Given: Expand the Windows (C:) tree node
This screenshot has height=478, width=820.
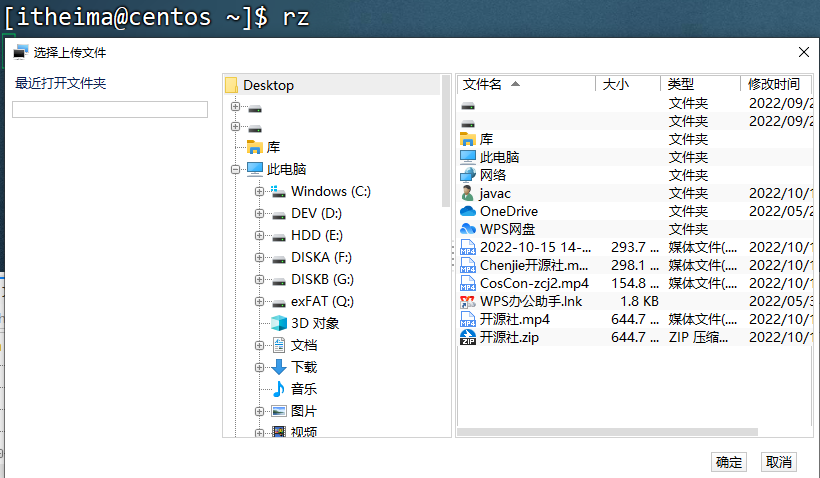Looking at the screenshot, I should pyautogui.click(x=259, y=191).
